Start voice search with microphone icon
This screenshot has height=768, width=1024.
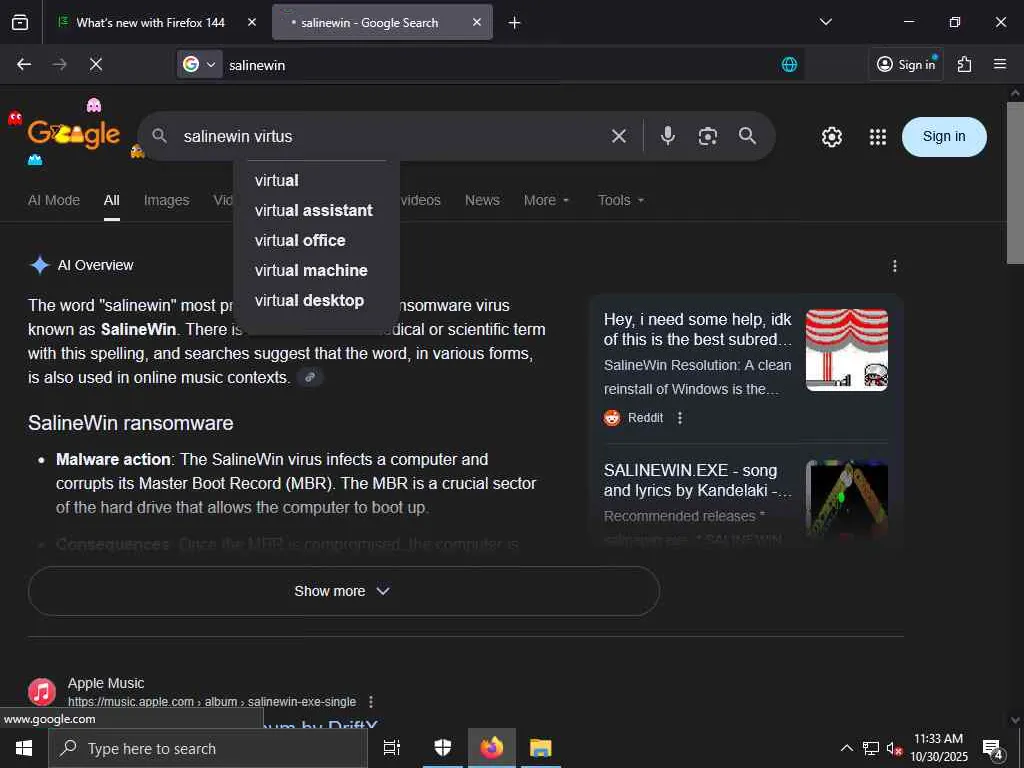(667, 136)
